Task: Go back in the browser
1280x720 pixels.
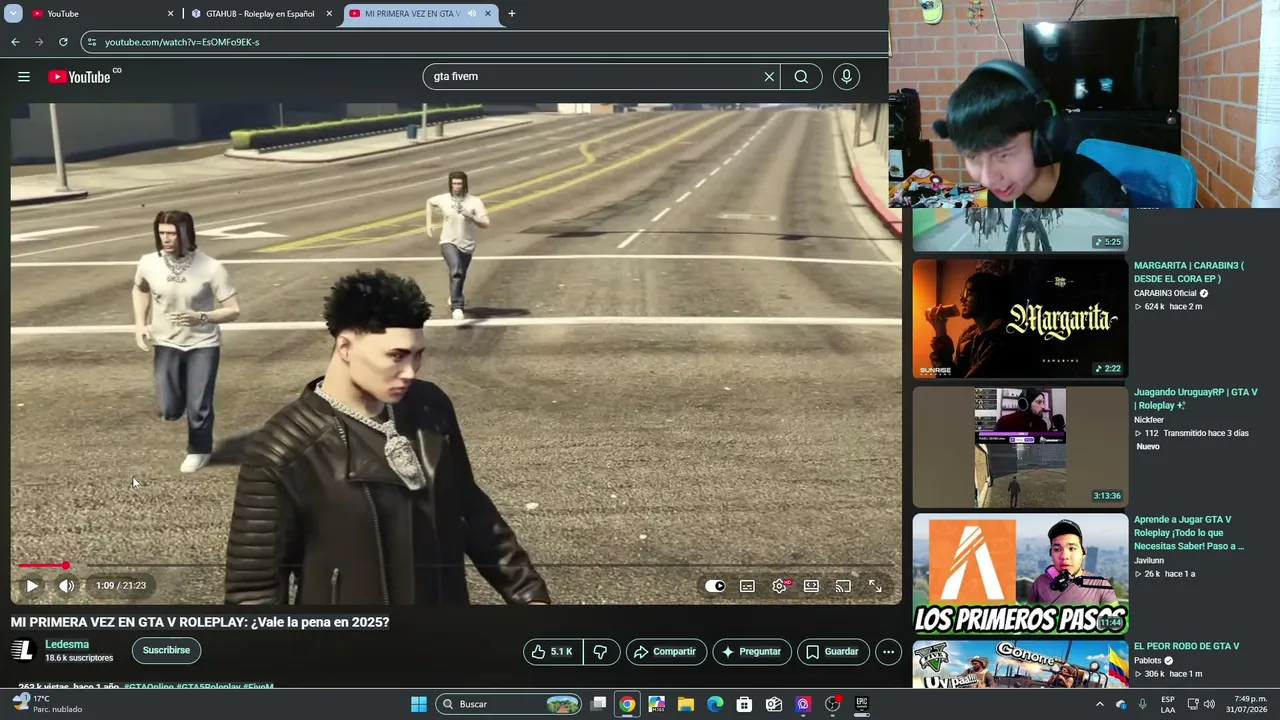Action: (15, 42)
